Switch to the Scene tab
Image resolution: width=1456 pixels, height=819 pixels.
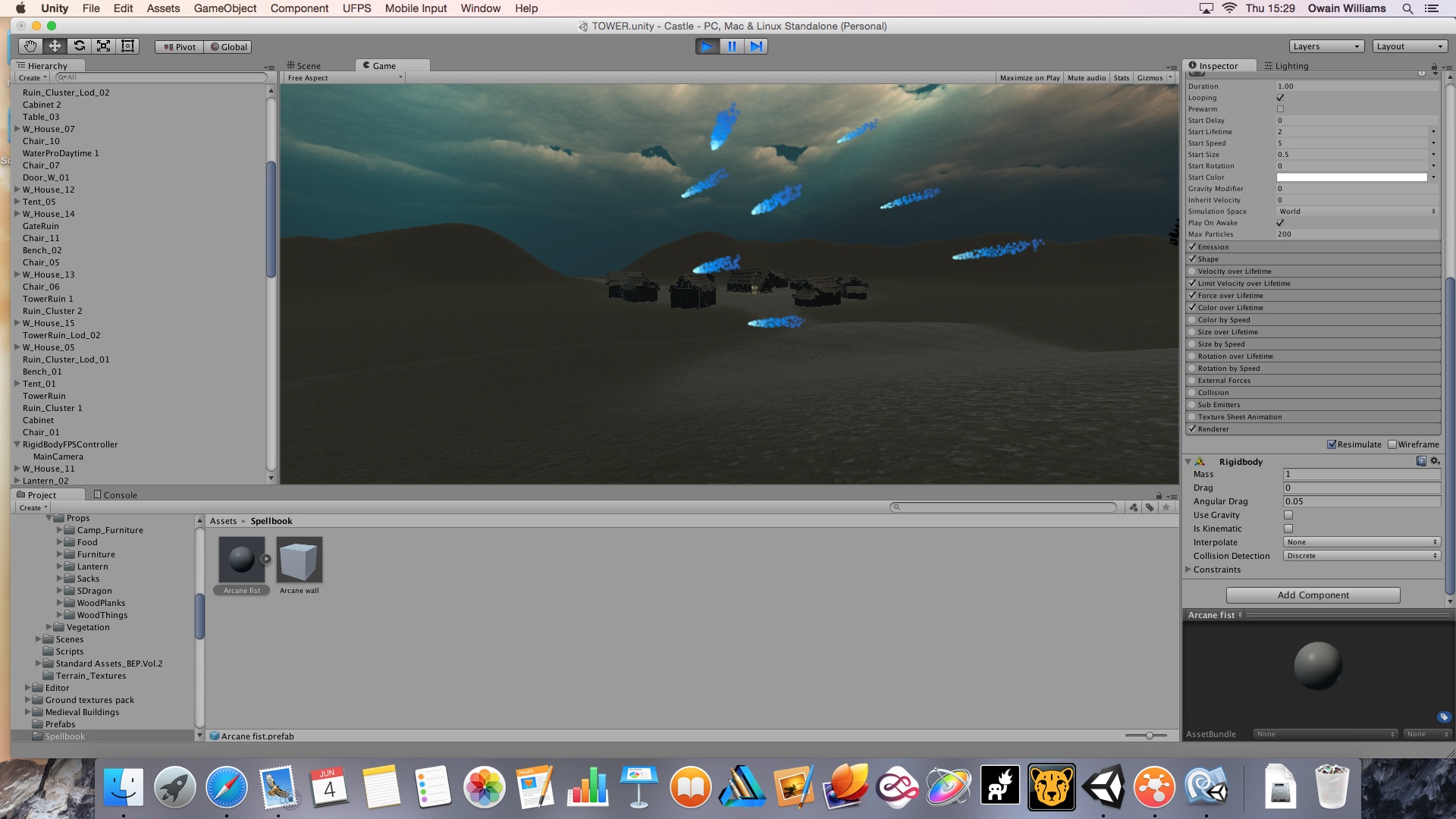tap(305, 66)
